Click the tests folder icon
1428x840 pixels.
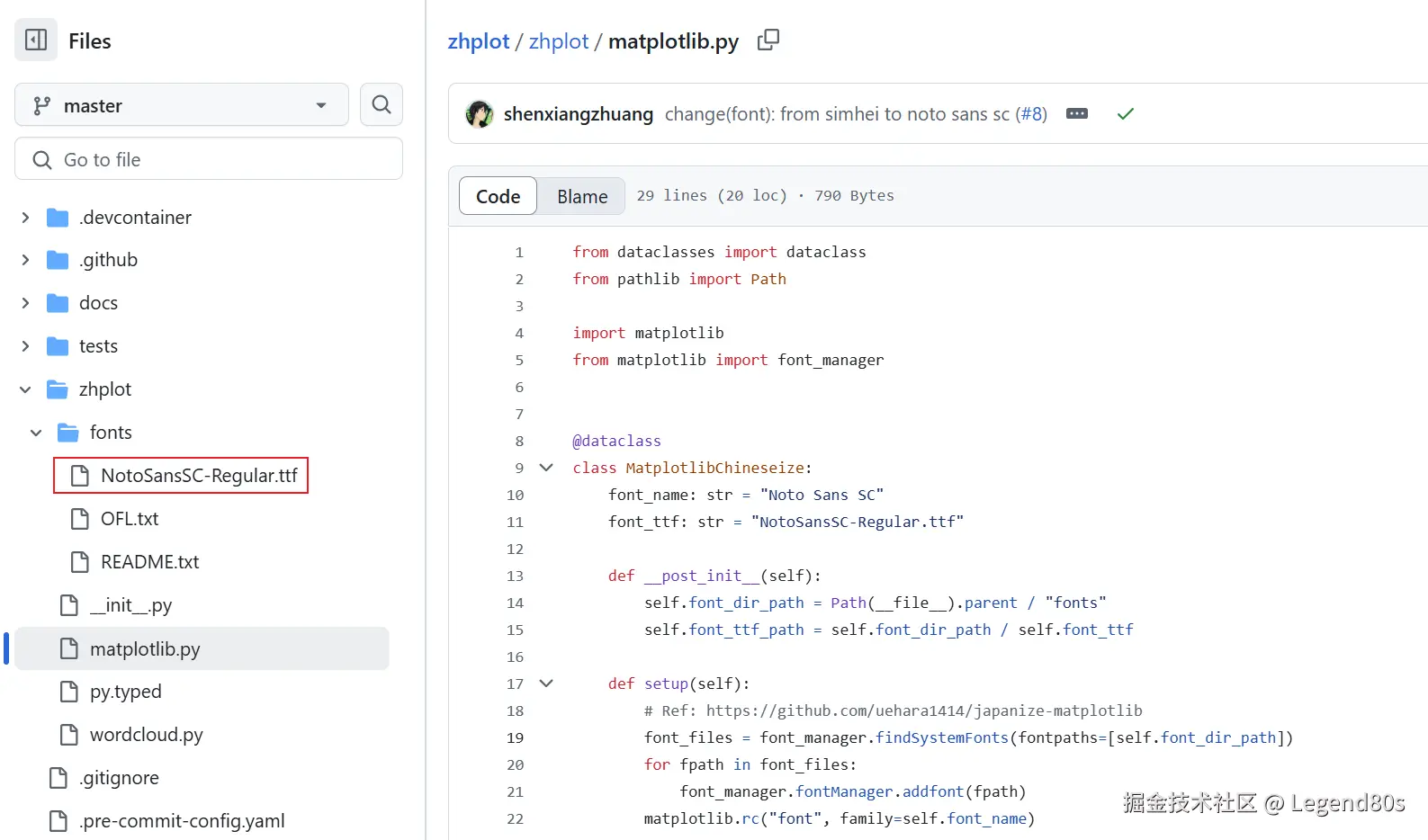click(x=58, y=346)
